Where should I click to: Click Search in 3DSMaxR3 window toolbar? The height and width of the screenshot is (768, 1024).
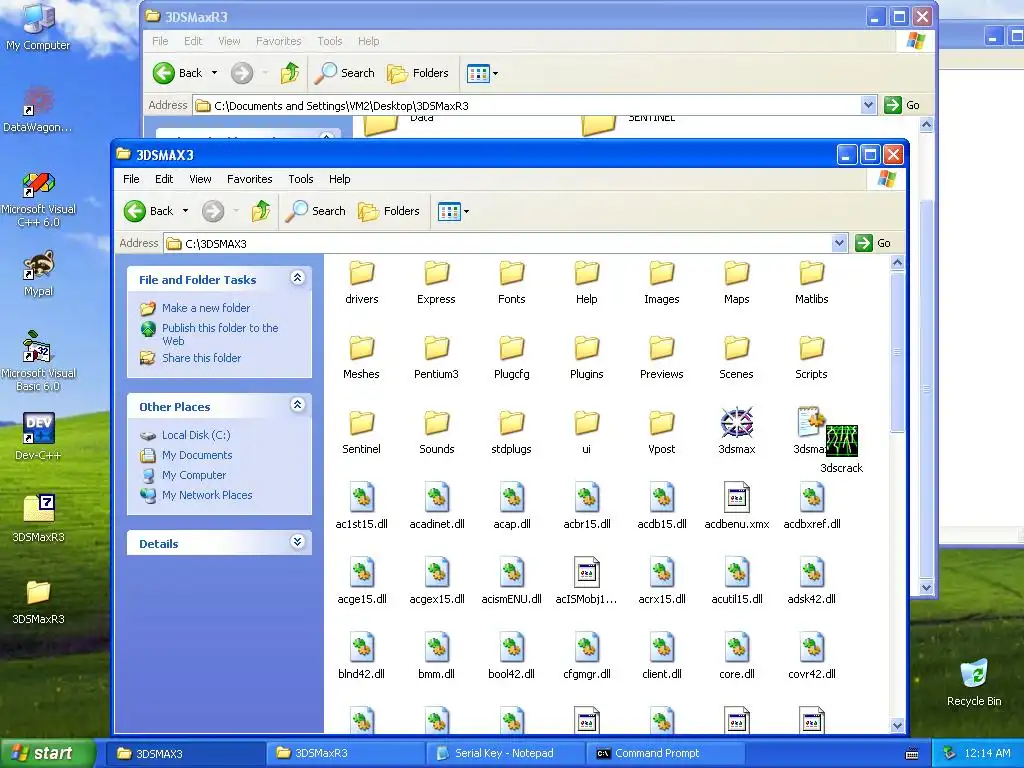345,73
